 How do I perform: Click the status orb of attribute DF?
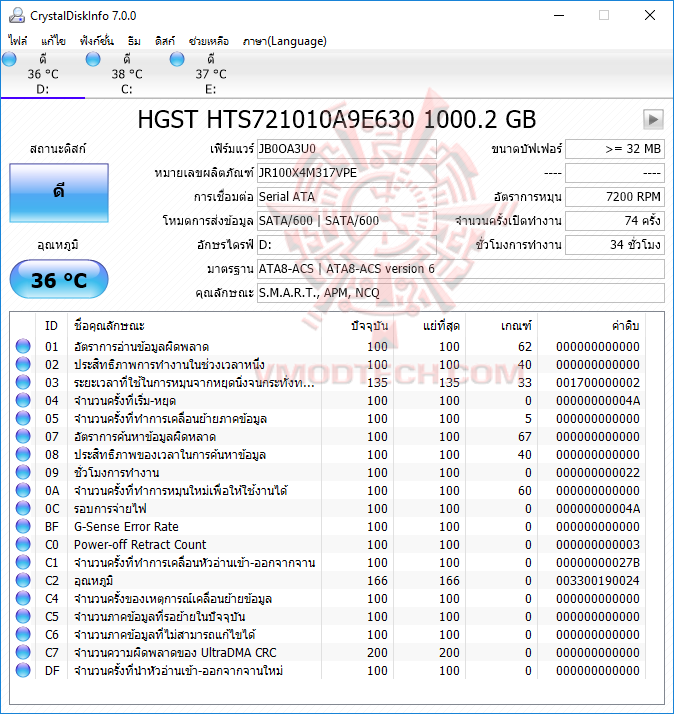23,670
